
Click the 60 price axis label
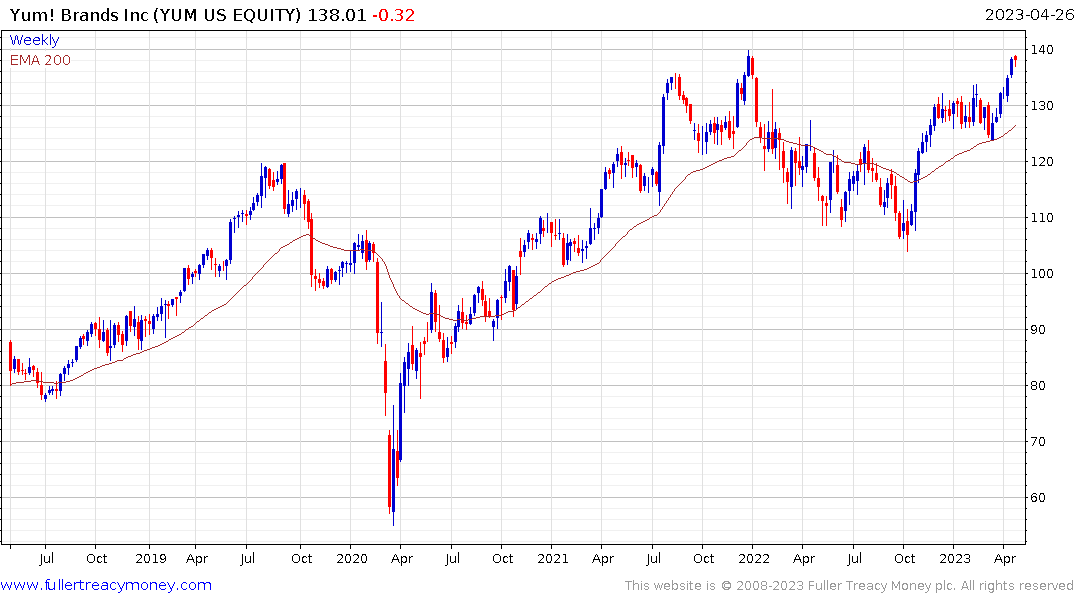coord(1038,498)
